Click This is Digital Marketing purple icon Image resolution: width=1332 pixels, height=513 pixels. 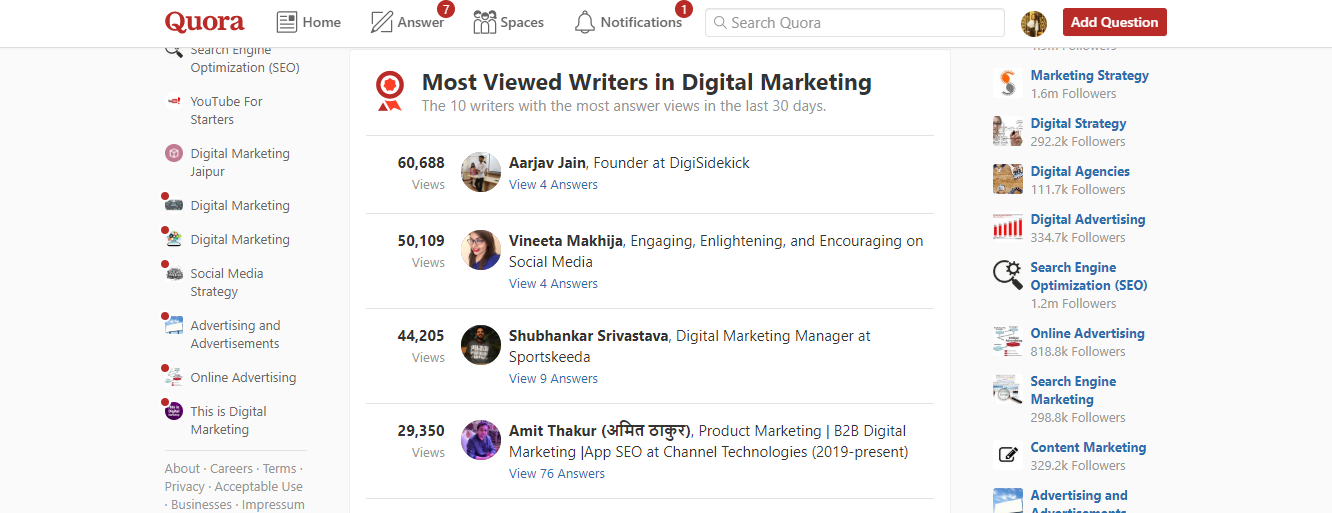174,411
